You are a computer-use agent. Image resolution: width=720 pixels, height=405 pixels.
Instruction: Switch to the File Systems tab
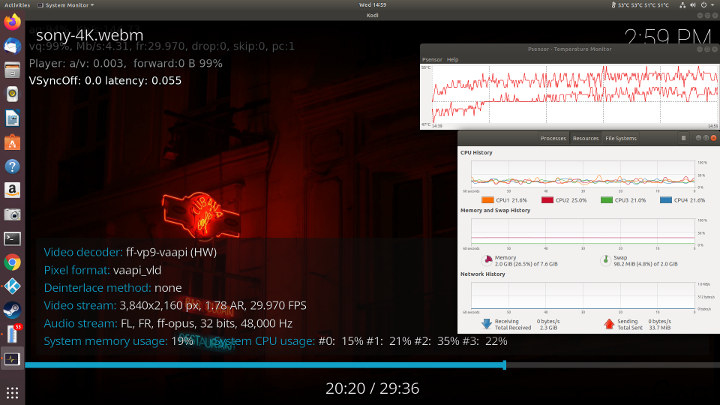(621, 138)
